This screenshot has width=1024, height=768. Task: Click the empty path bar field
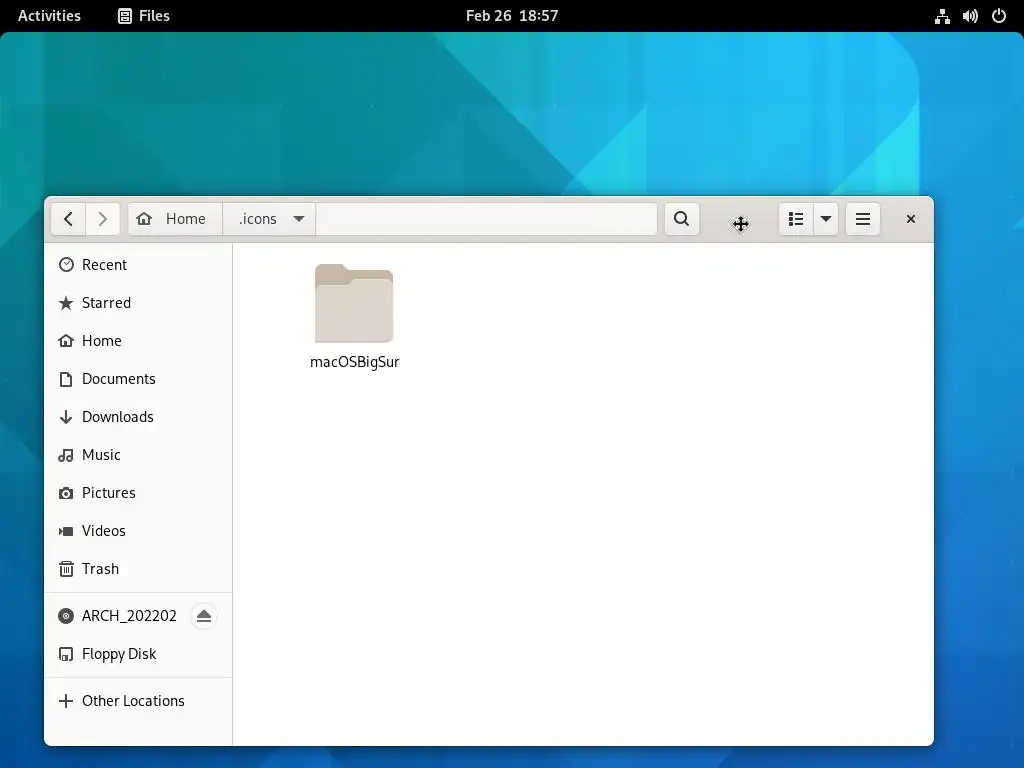coord(487,219)
